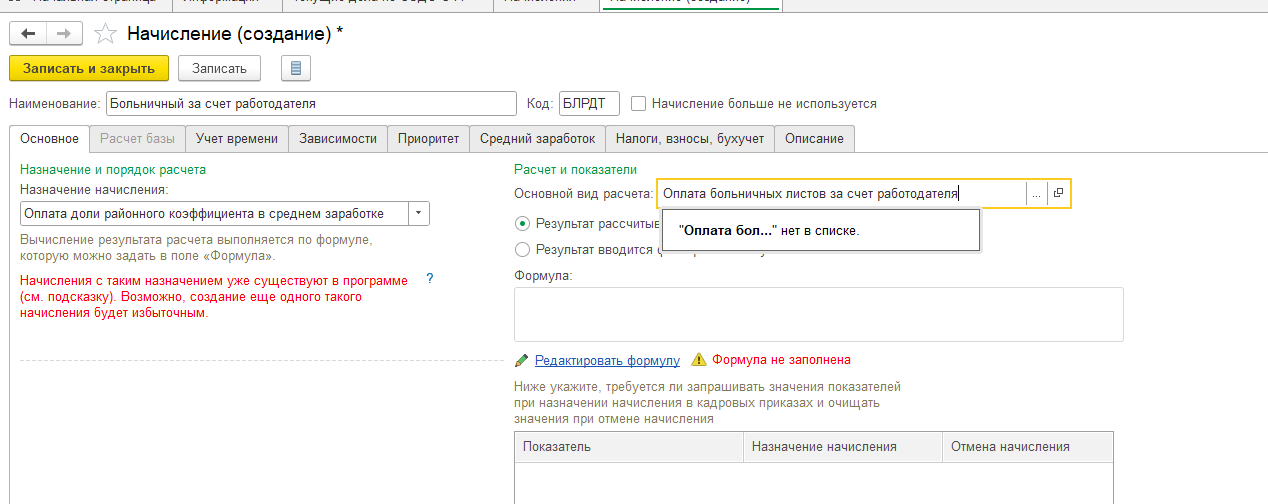Click the yellow warning icon for the unfilled formula
This screenshot has height=504, width=1268.
click(698, 360)
